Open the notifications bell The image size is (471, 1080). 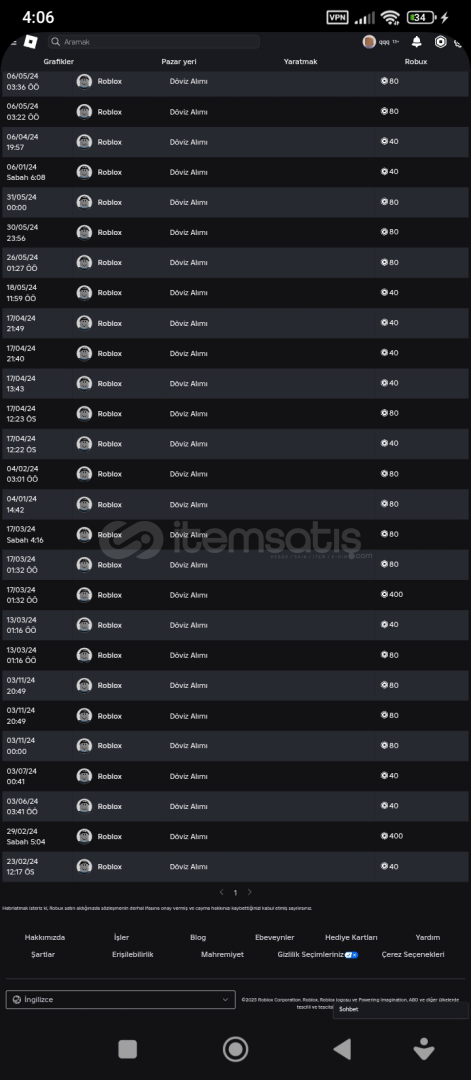click(417, 42)
